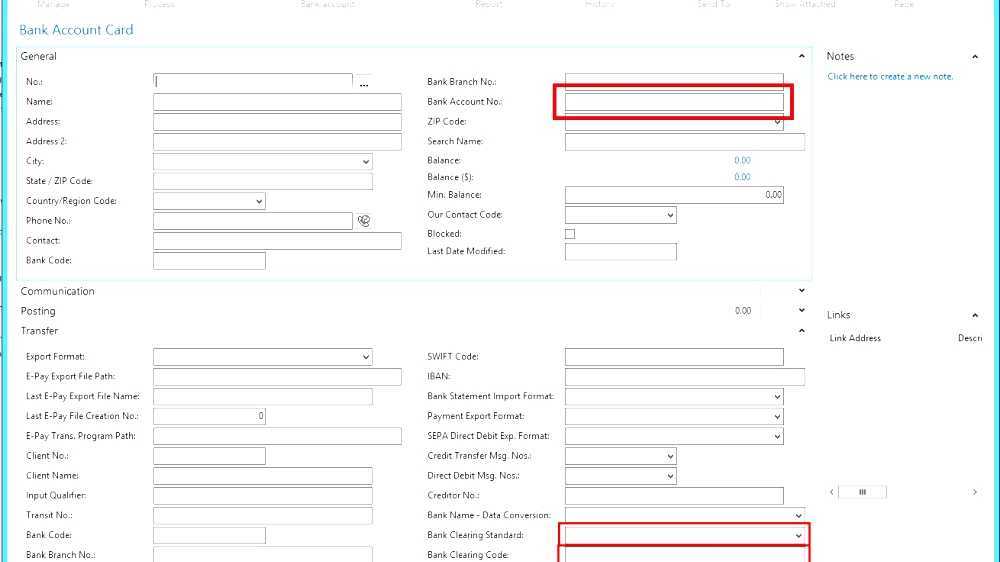Open Bank Statement Import Format dropdown
The height and width of the screenshot is (562, 1000).
coord(777,396)
